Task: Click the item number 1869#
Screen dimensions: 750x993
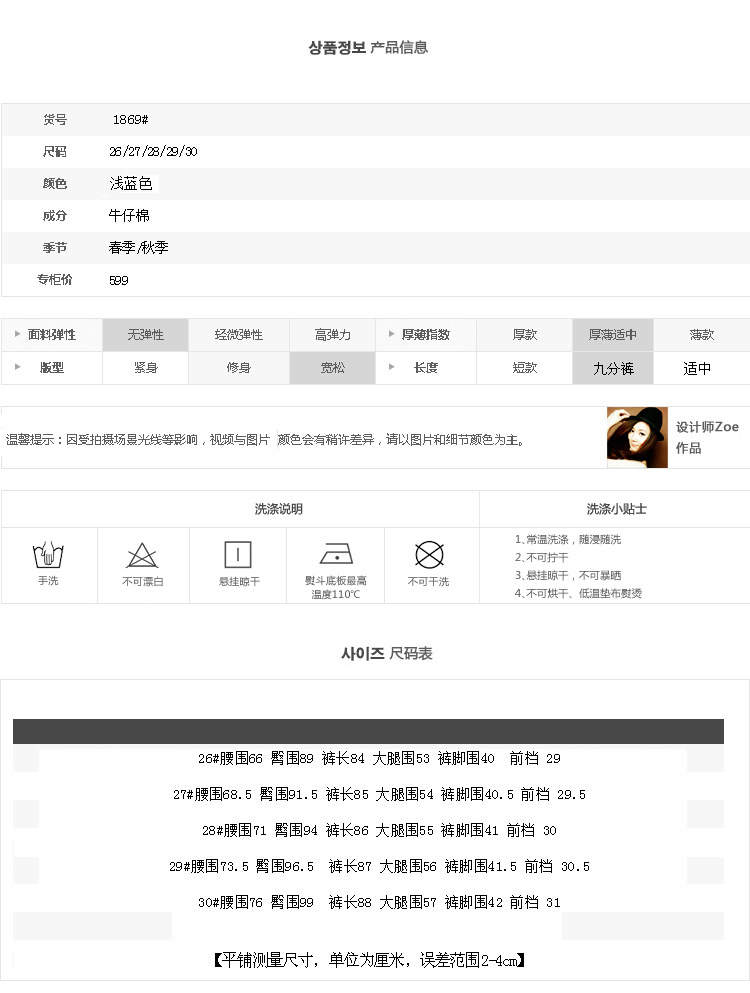Action: (x=130, y=119)
